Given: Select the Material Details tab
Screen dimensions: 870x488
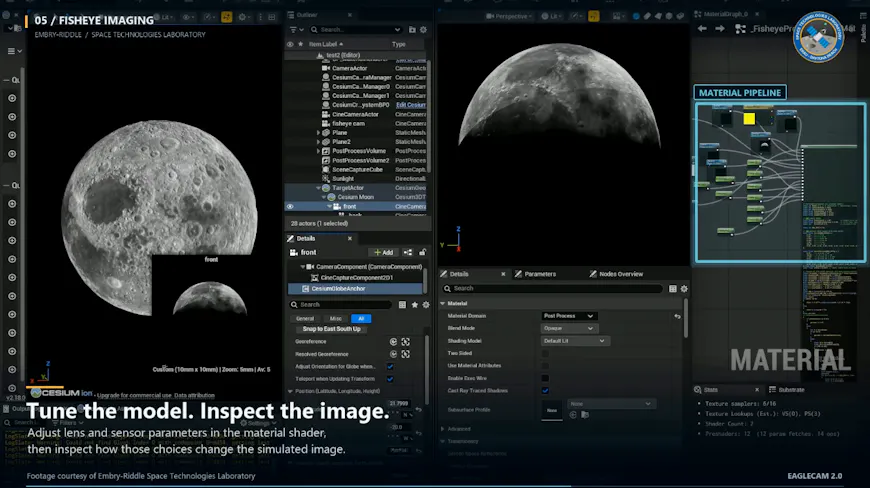Looking at the screenshot, I should 458,274.
